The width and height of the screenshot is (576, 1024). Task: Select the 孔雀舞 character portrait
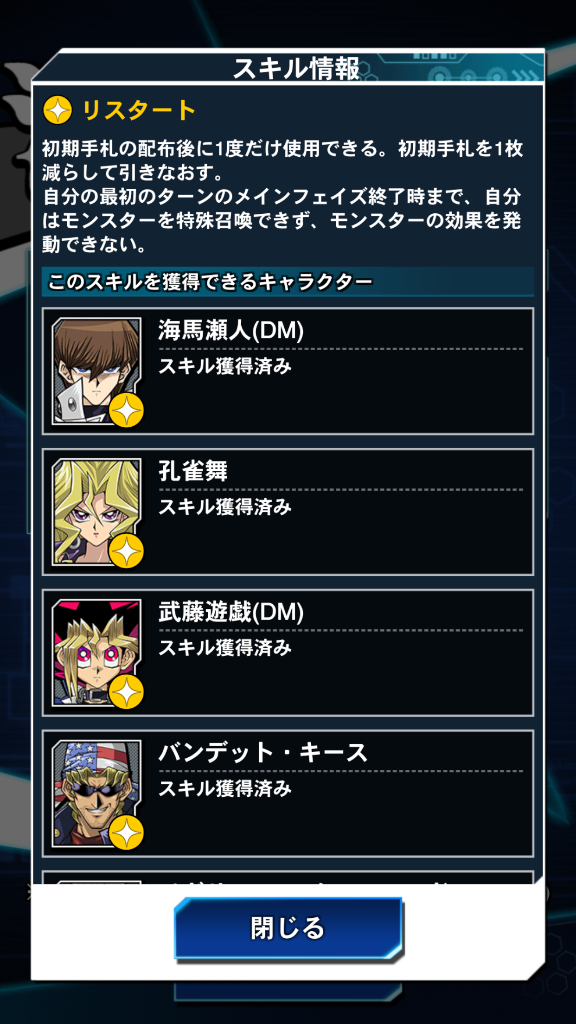click(x=97, y=512)
